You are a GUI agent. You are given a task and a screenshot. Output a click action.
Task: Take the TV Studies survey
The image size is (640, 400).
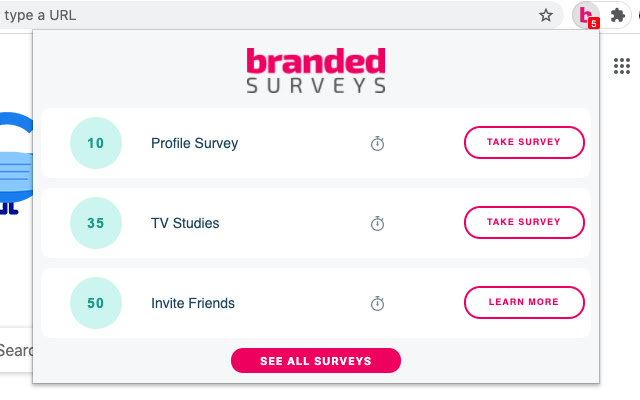coord(524,222)
